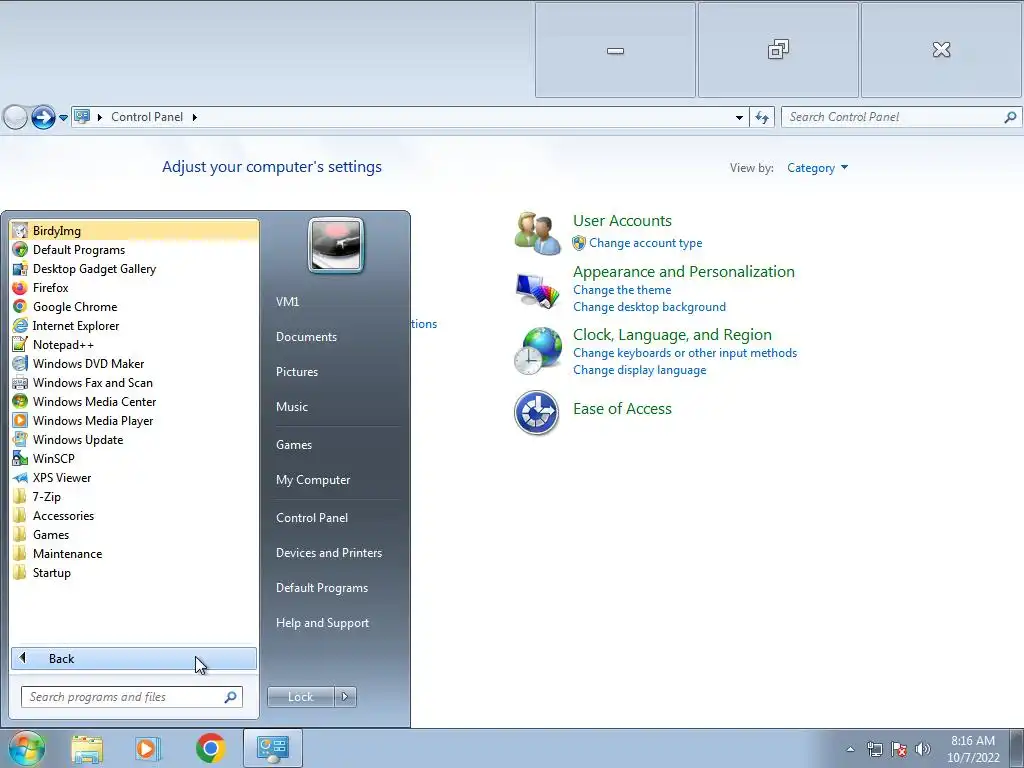Click the Search programs and files field
1024x768 pixels.
(x=132, y=697)
